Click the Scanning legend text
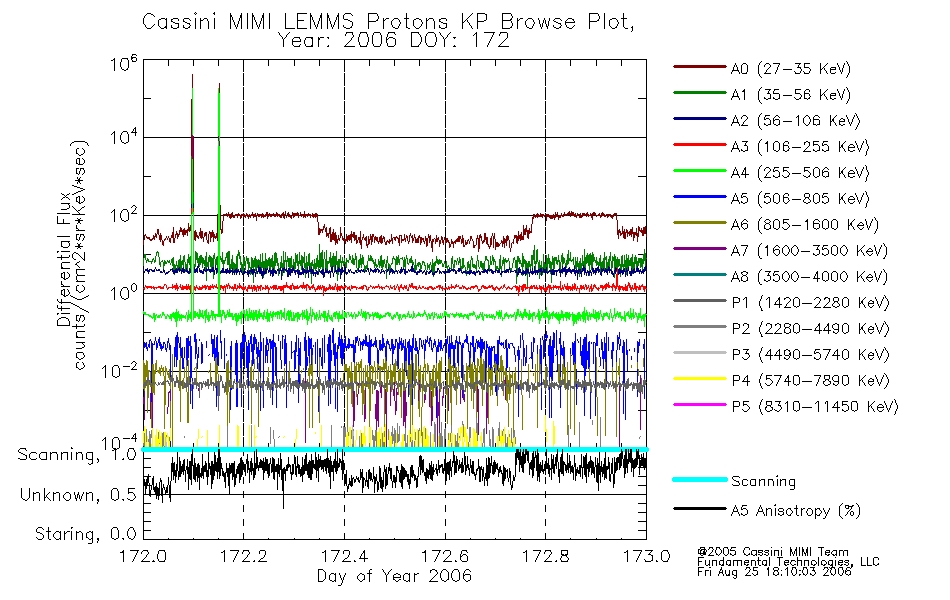 click(763, 482)
